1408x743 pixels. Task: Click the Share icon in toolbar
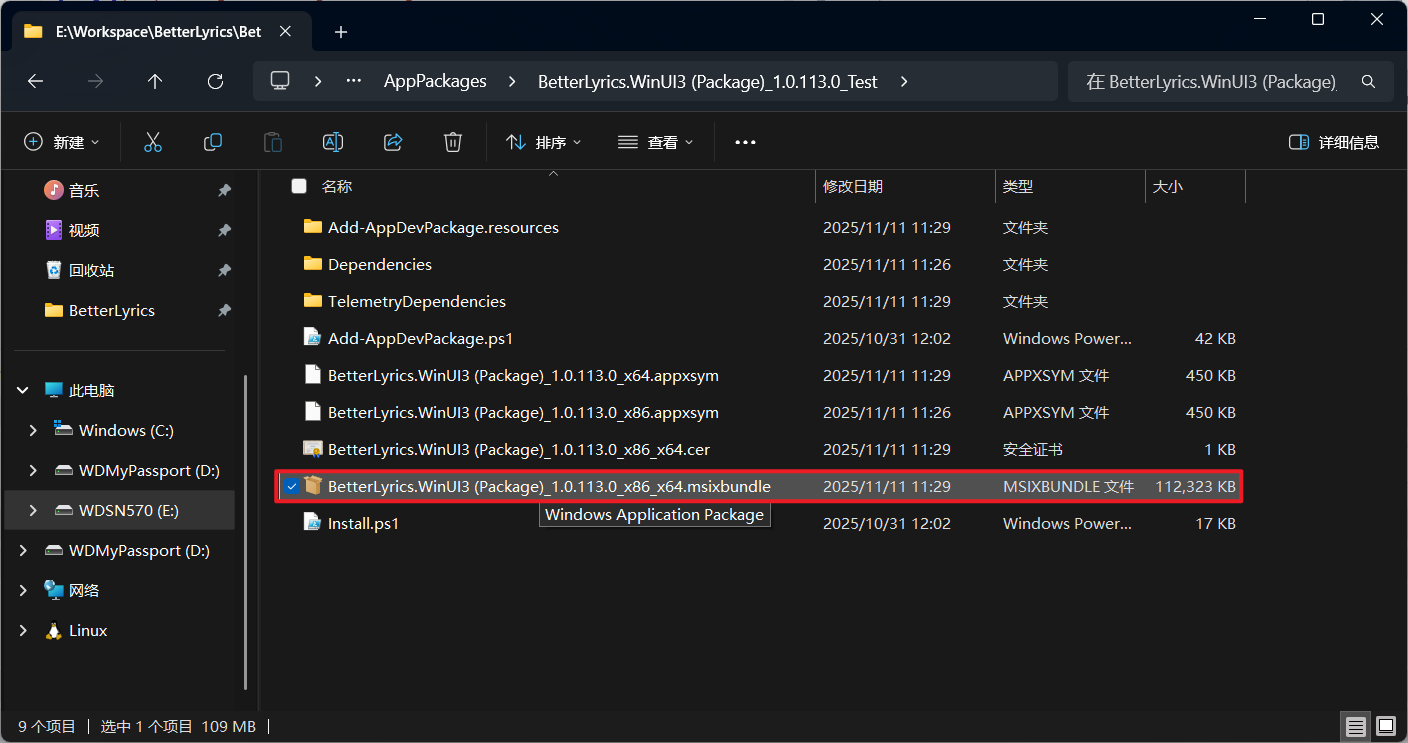point(393,142)
